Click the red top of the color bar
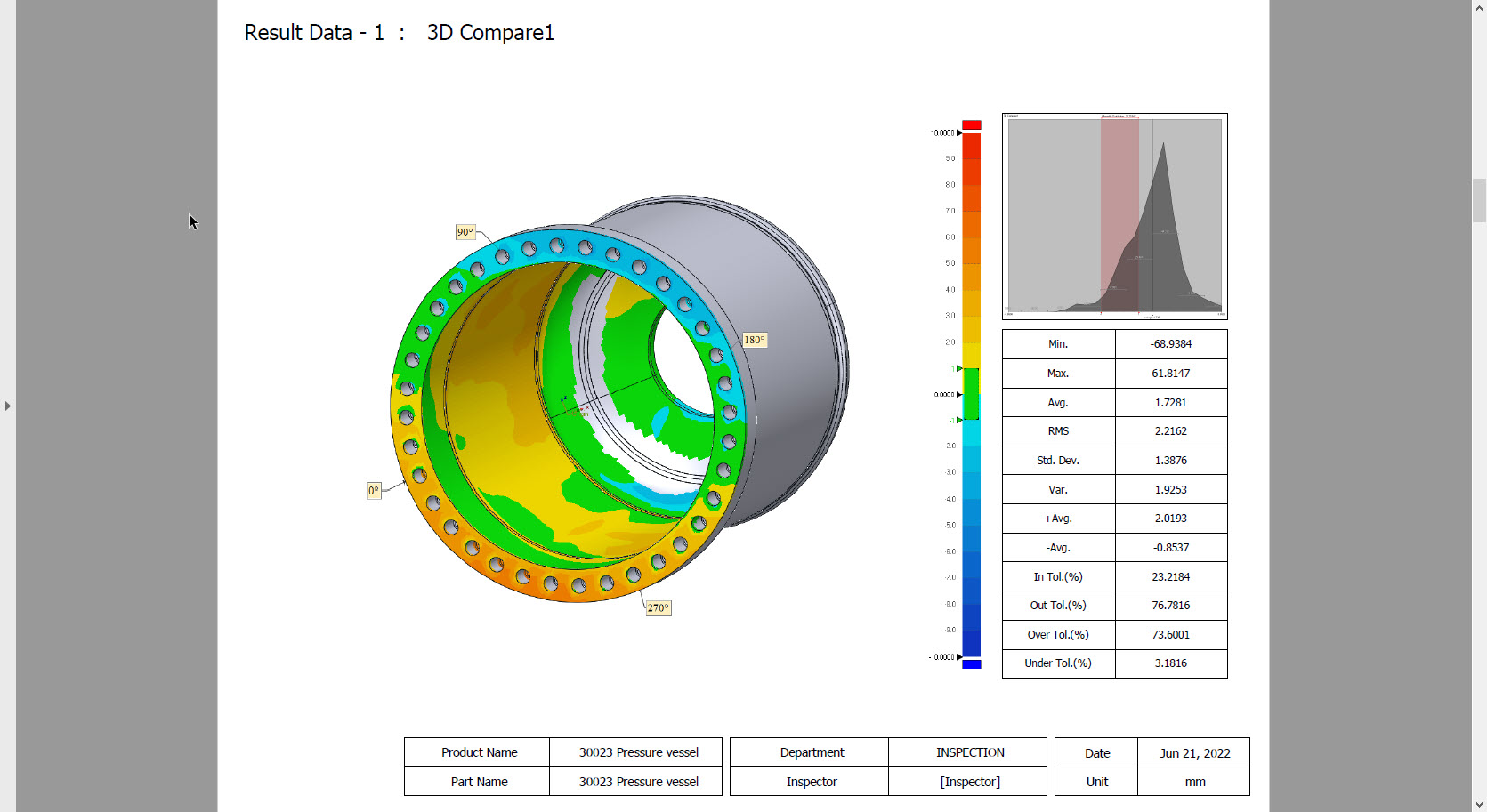 972,125
